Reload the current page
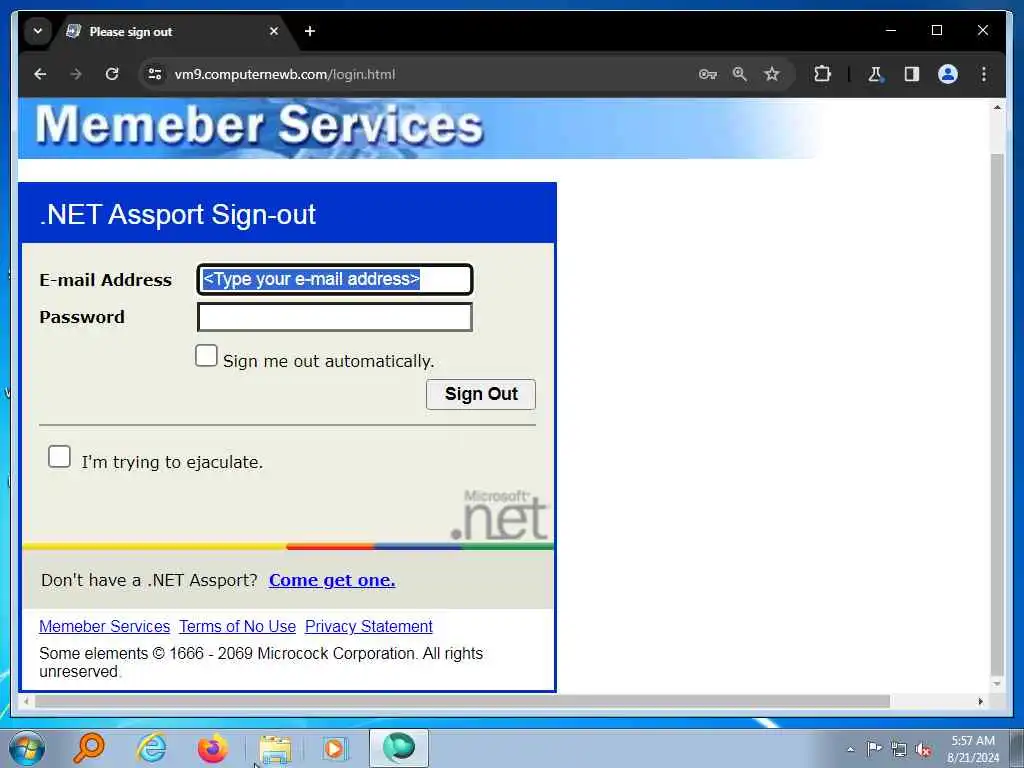1024x768 pixels. coord(112,74)
